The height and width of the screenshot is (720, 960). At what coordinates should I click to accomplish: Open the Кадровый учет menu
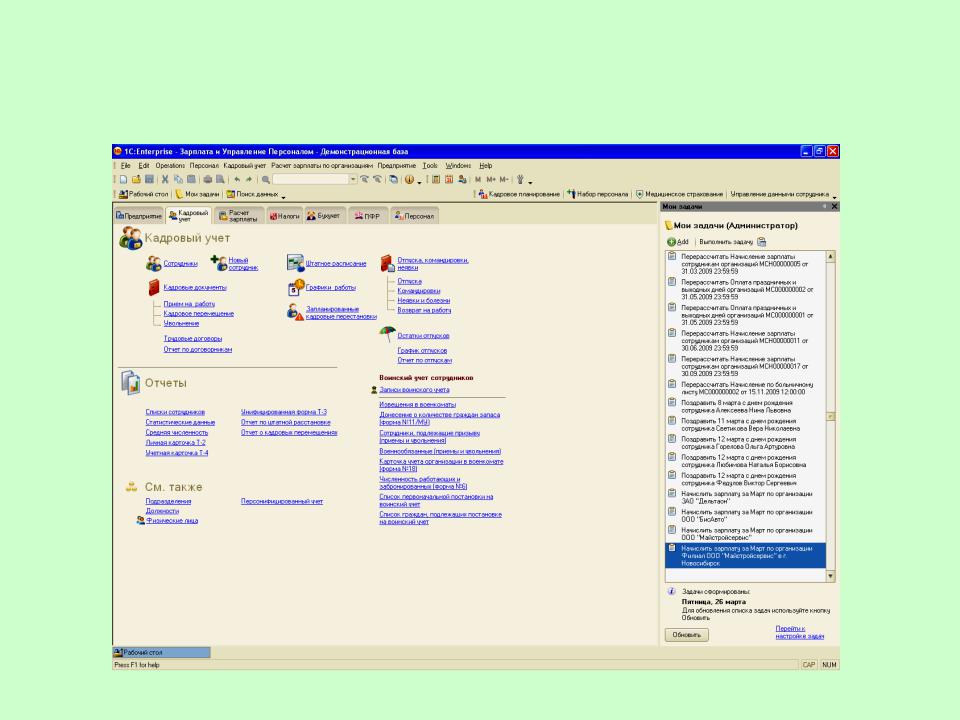244,165
